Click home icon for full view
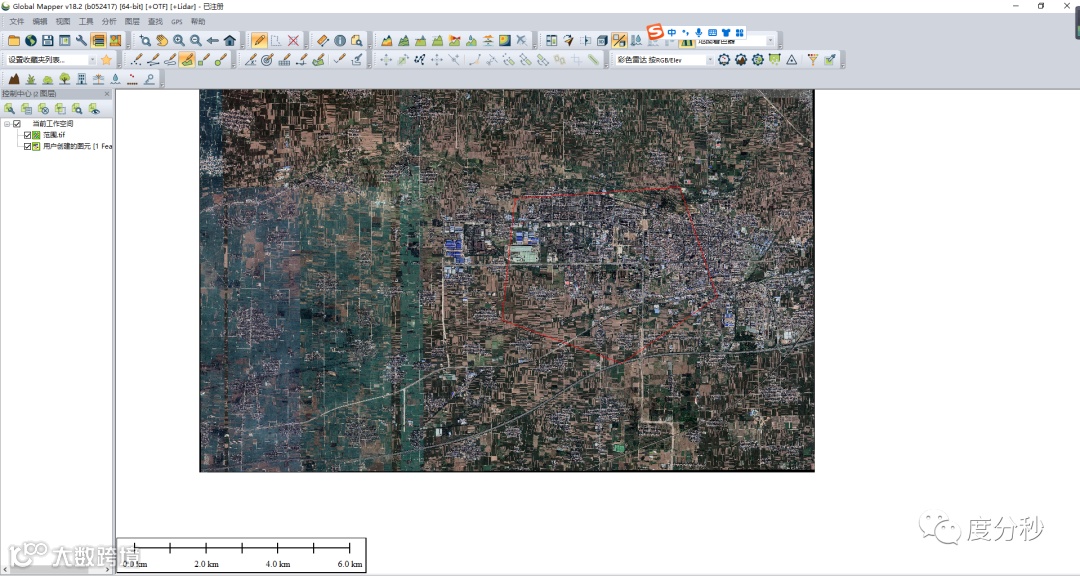The image size is (1080, 576). click(x=229, y=41)
